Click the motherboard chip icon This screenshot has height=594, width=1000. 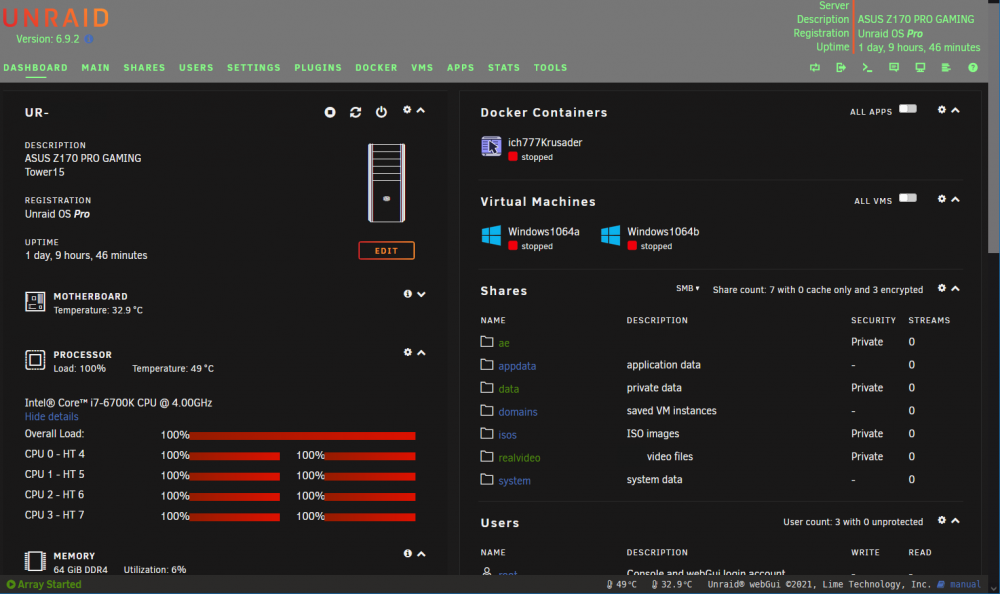pyautogui.click(x=35, y=302)
